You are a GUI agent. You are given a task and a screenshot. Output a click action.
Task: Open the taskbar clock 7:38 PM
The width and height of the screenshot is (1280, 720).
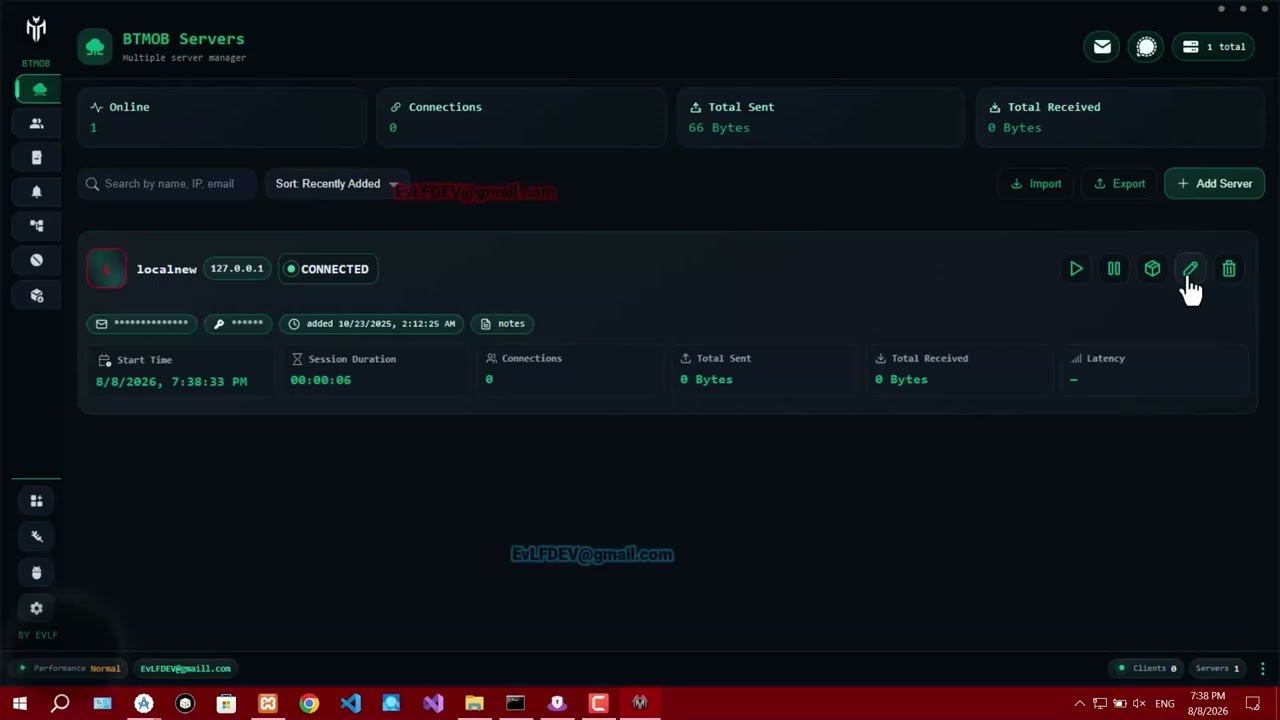[x=1208, y=704]
